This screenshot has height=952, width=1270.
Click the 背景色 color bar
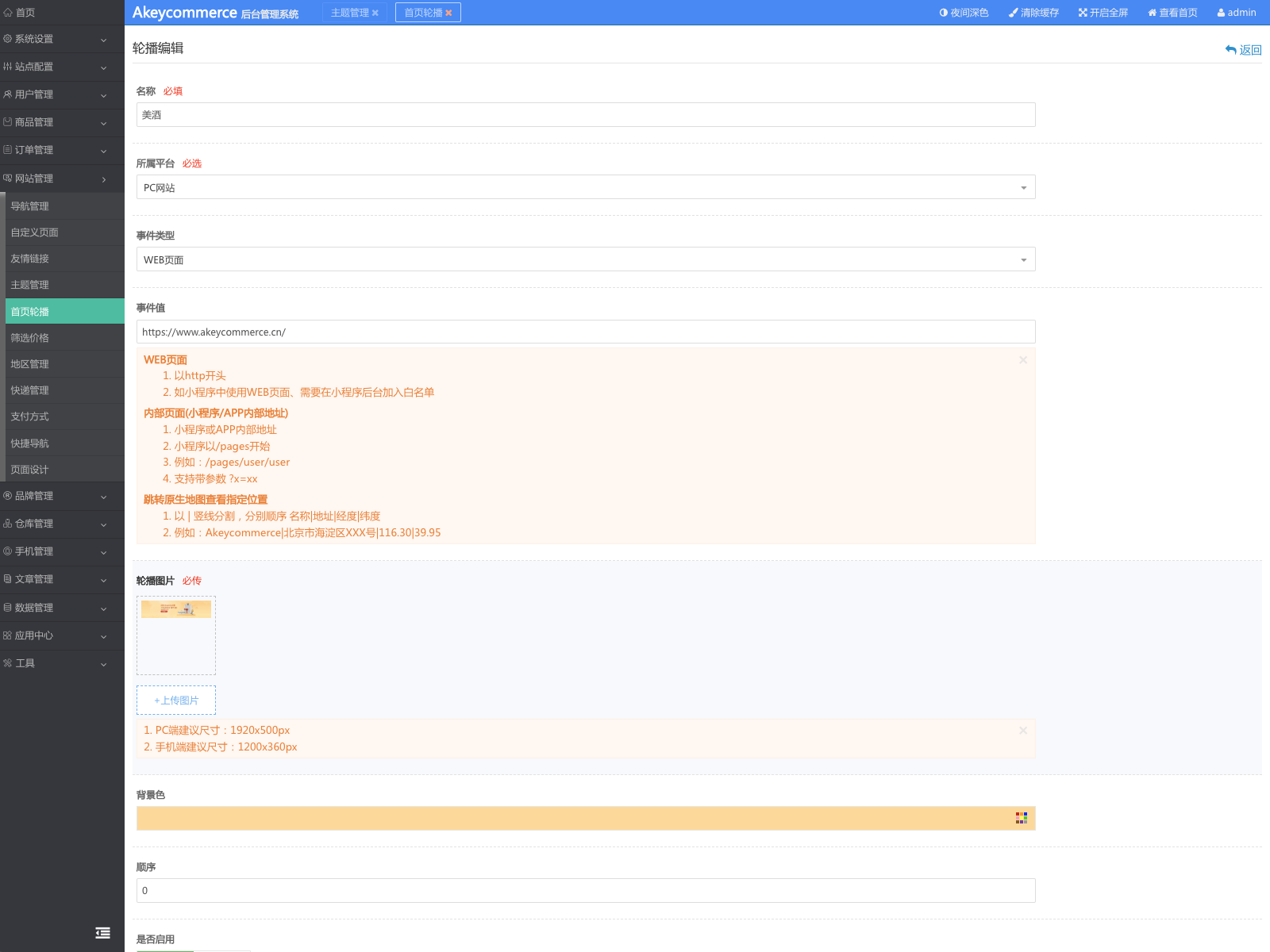coord(586,818)
